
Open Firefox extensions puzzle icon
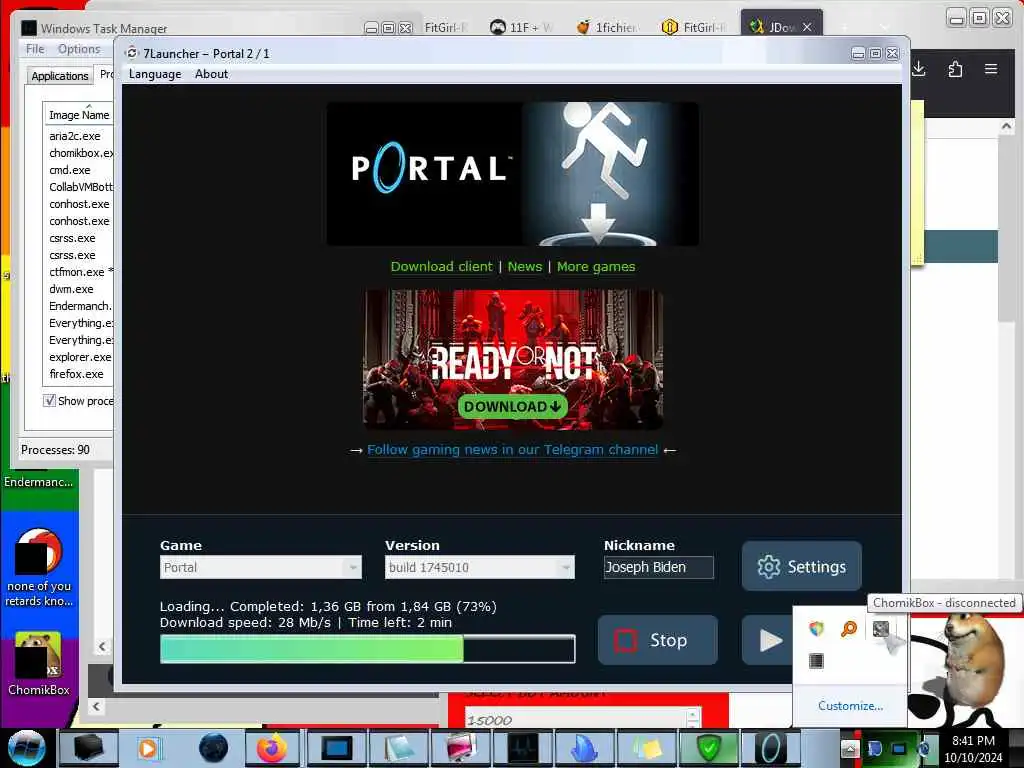(955, 69)
